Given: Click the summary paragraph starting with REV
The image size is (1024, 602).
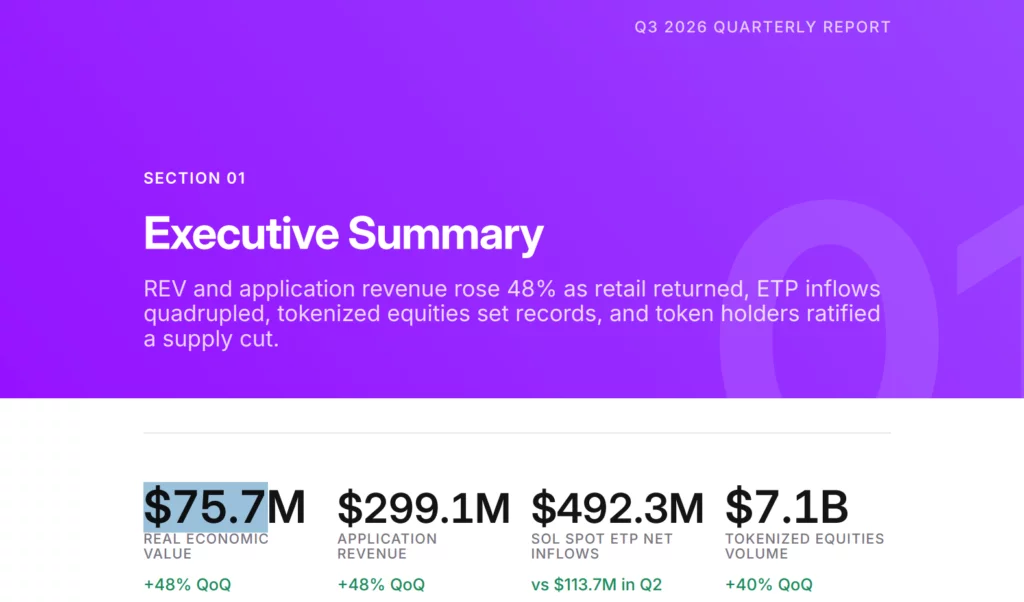Looking at the screenshot, I should tap(512, 313).
